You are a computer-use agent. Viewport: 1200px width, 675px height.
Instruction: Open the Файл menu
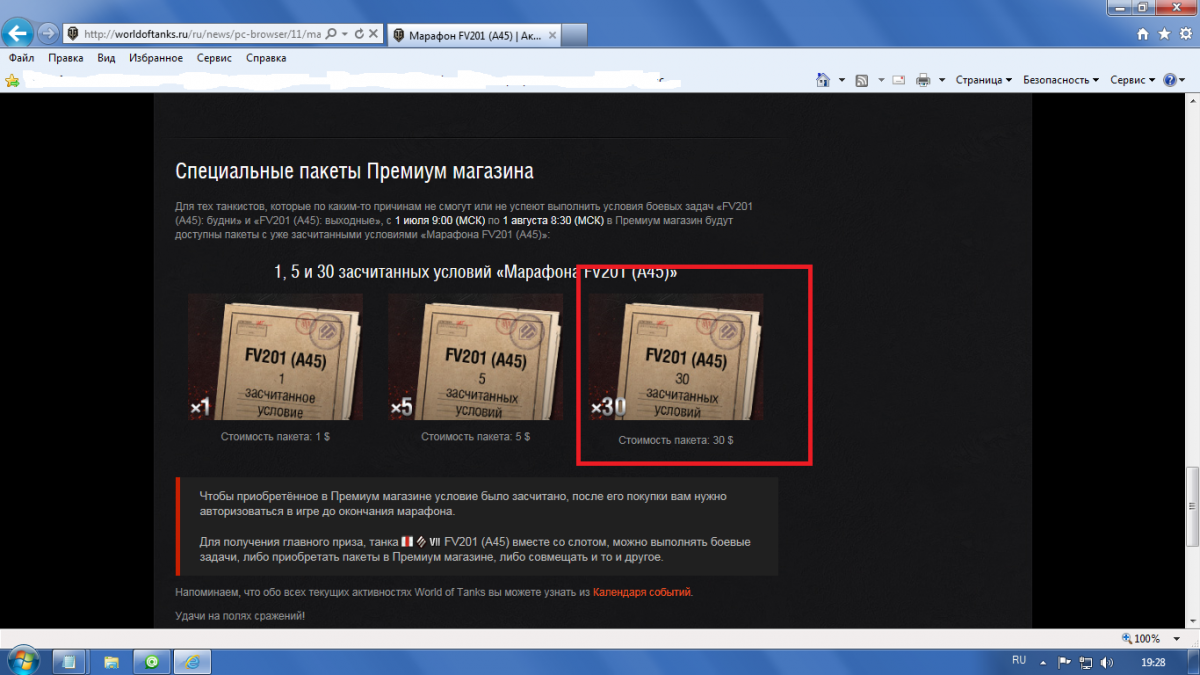21,58
